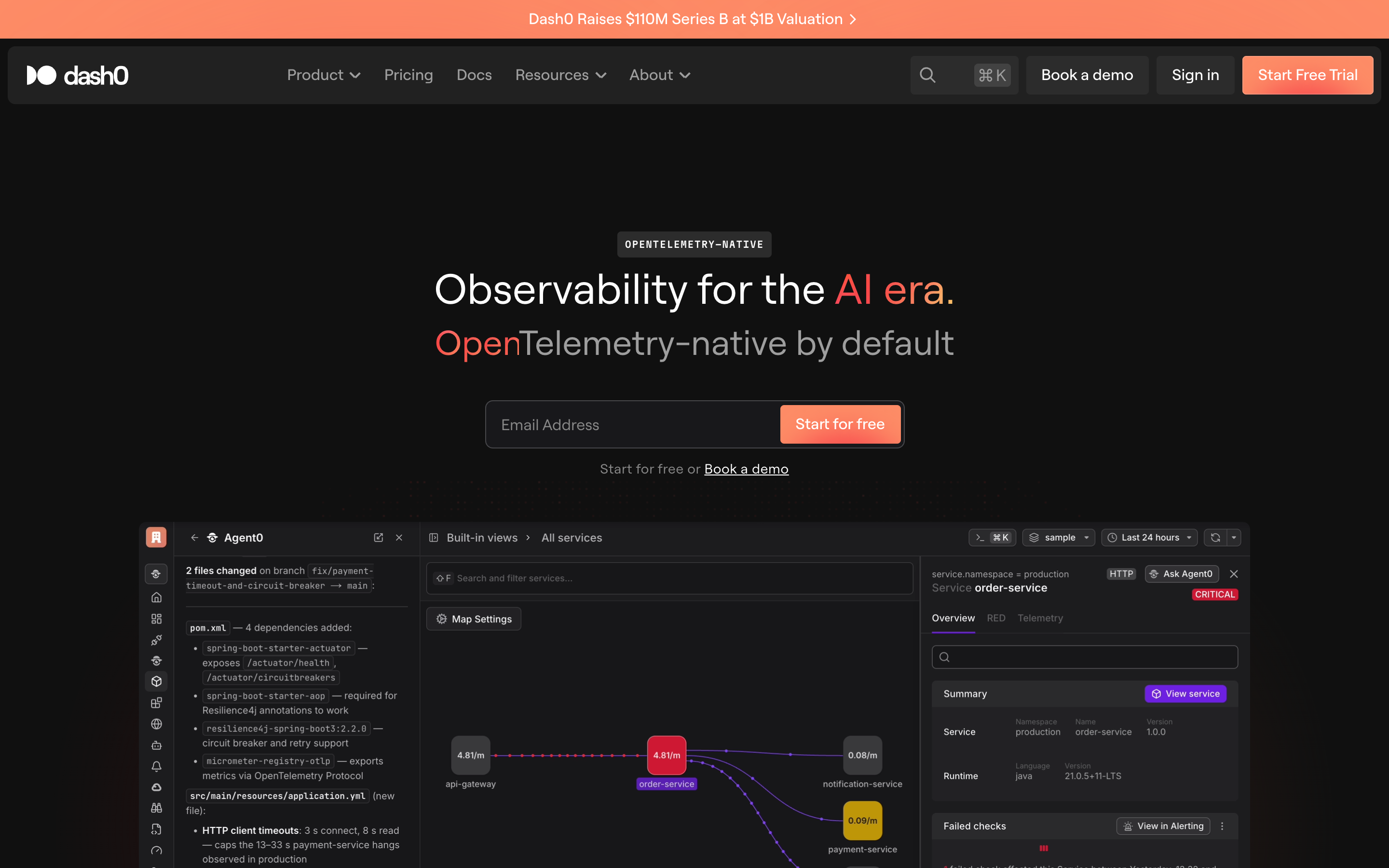1389x868 pixels.
Task: Select the red order-service 4.81/m node
Action: click(x=667, y=756)
